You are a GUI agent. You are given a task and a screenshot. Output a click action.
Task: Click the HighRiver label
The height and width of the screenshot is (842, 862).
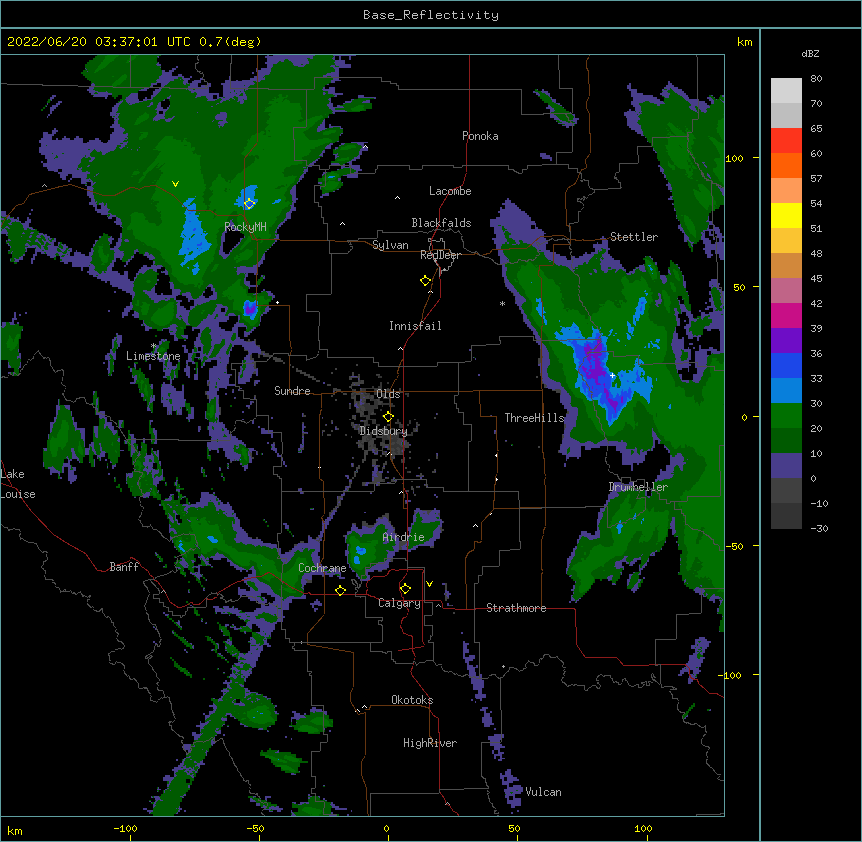pyautogui.click(x=430, y=743)
